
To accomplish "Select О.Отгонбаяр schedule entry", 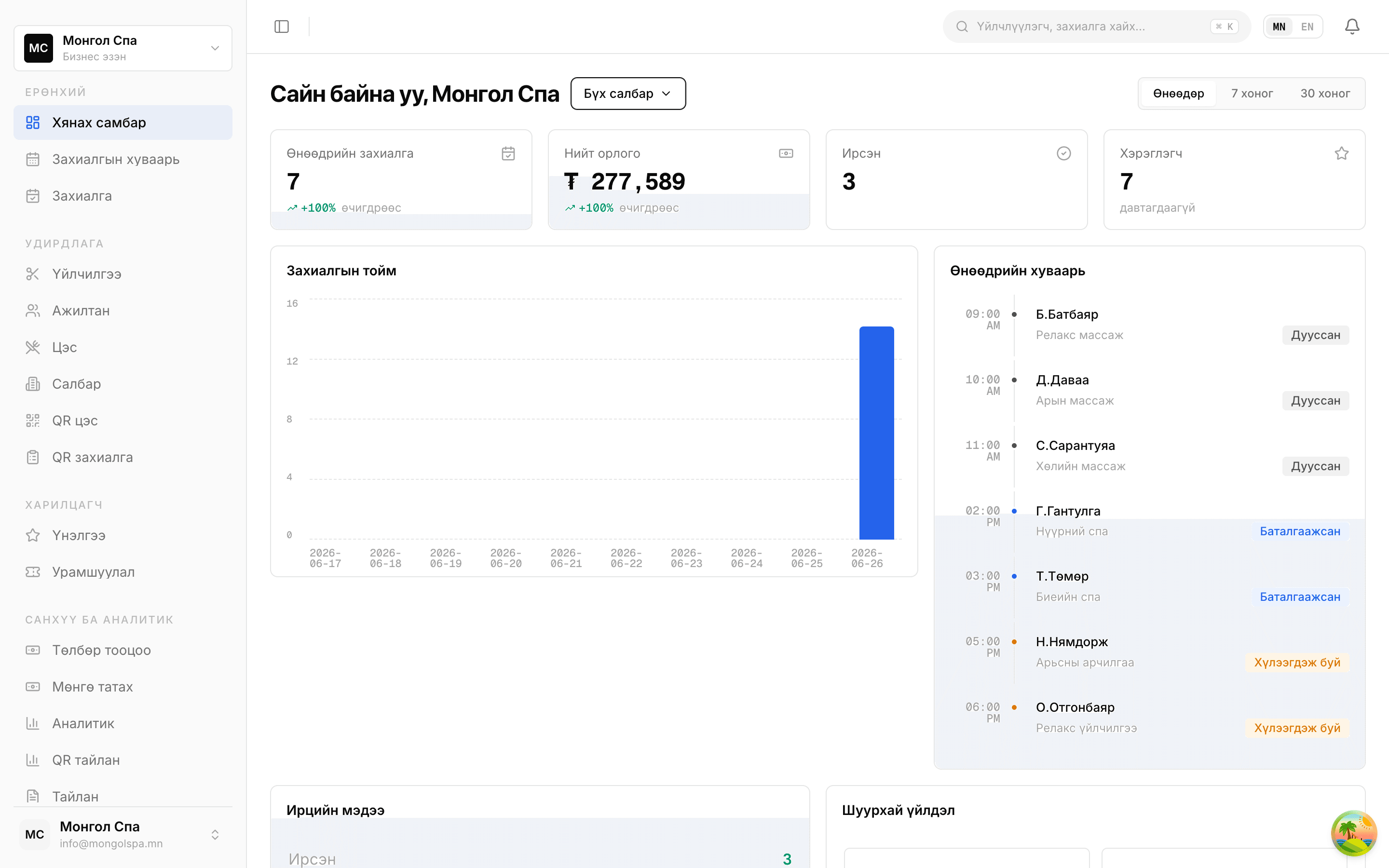I will [1150, 718].
